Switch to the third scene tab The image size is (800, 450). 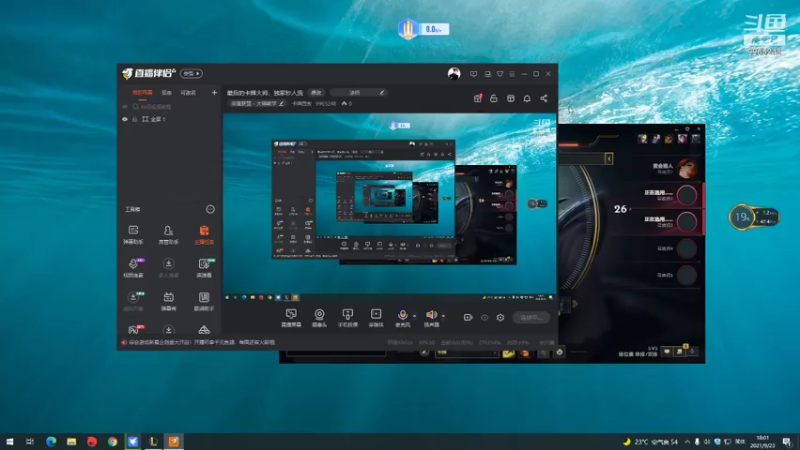(x=188, y=92)
